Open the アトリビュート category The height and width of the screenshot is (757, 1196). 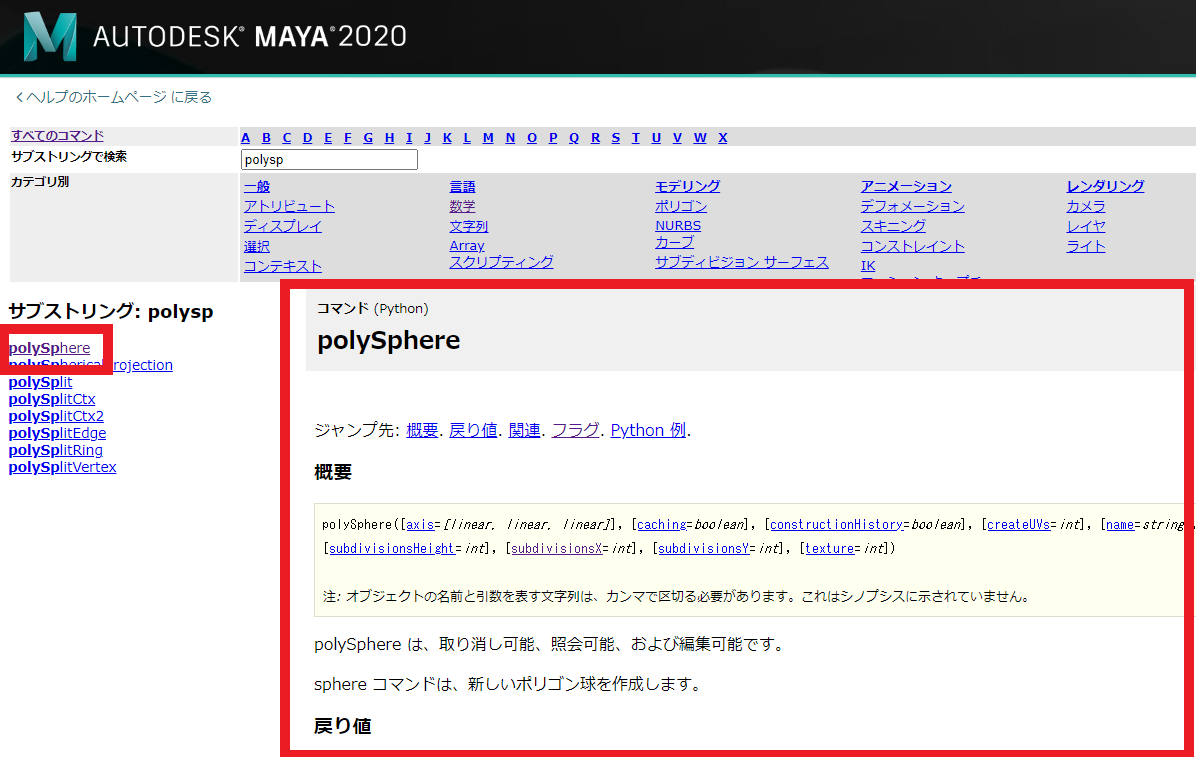tap(289, 206)
